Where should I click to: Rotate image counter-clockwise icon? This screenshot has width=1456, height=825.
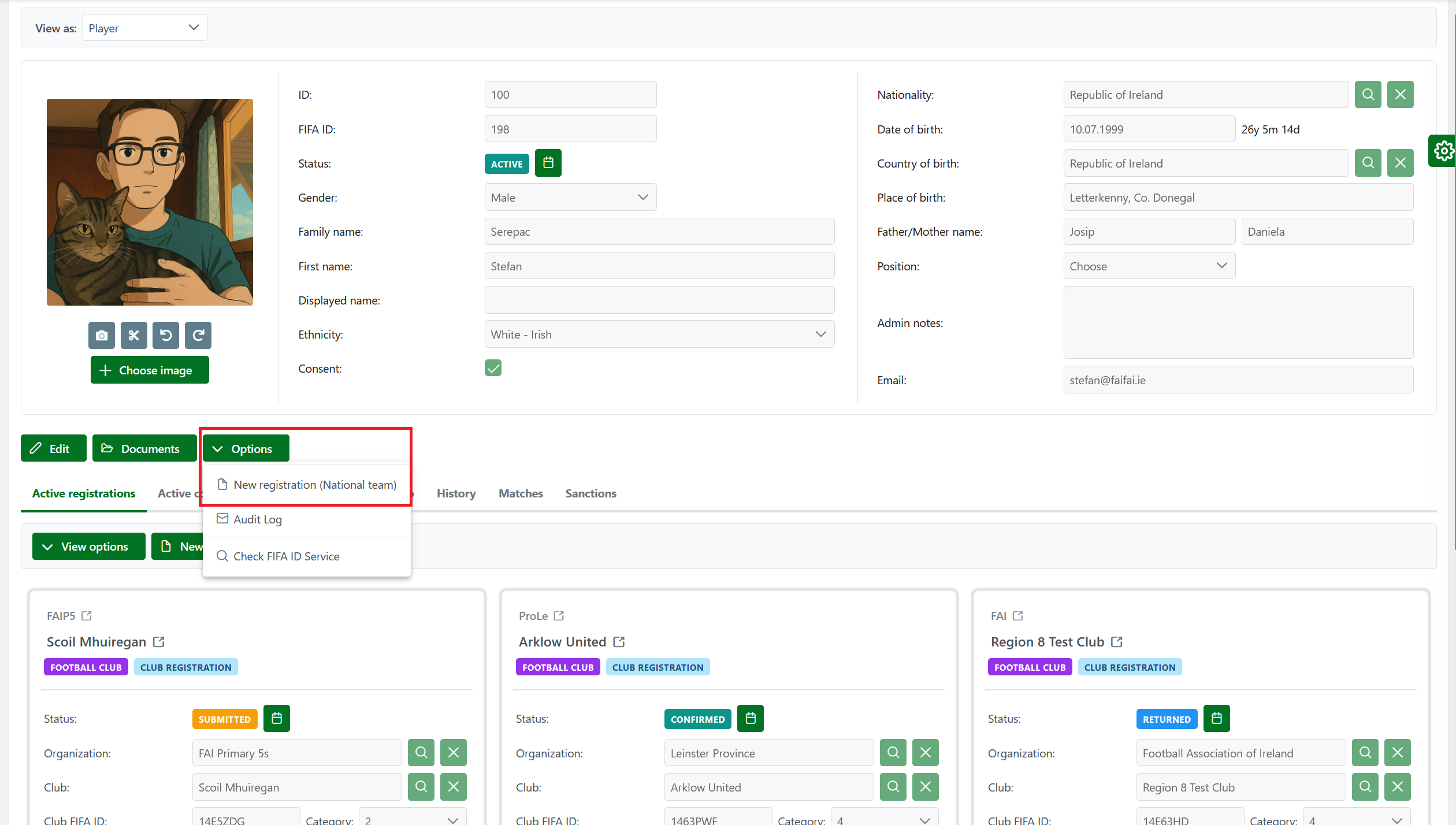(x=166, y=336)
